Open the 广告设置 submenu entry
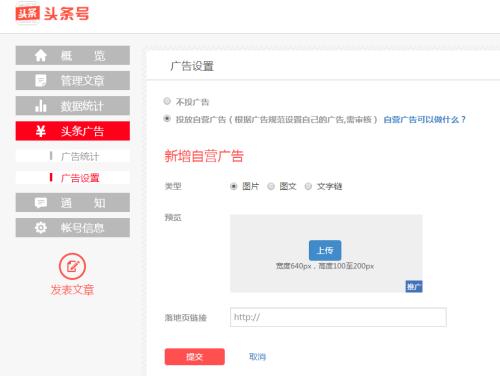 73,178
